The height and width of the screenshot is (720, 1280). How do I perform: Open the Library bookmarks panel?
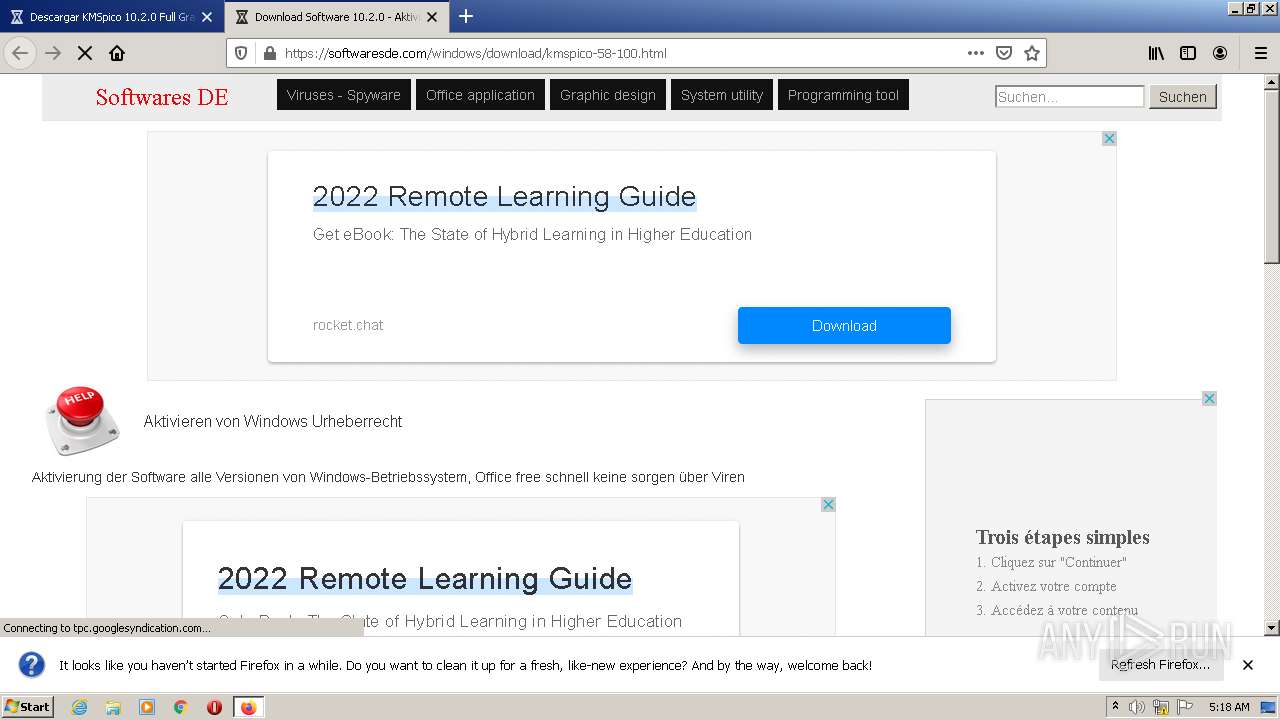(x=1156, y=53)
